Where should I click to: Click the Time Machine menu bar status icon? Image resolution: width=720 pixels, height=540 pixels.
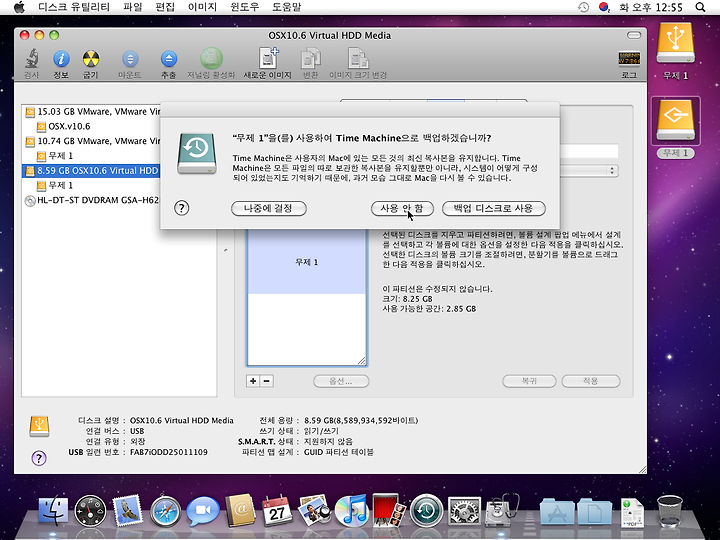pos(583,7)
